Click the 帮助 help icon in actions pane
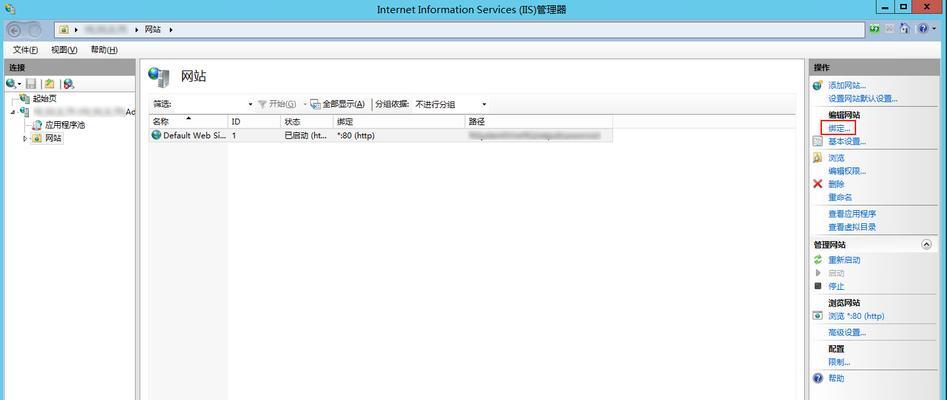 818,378
